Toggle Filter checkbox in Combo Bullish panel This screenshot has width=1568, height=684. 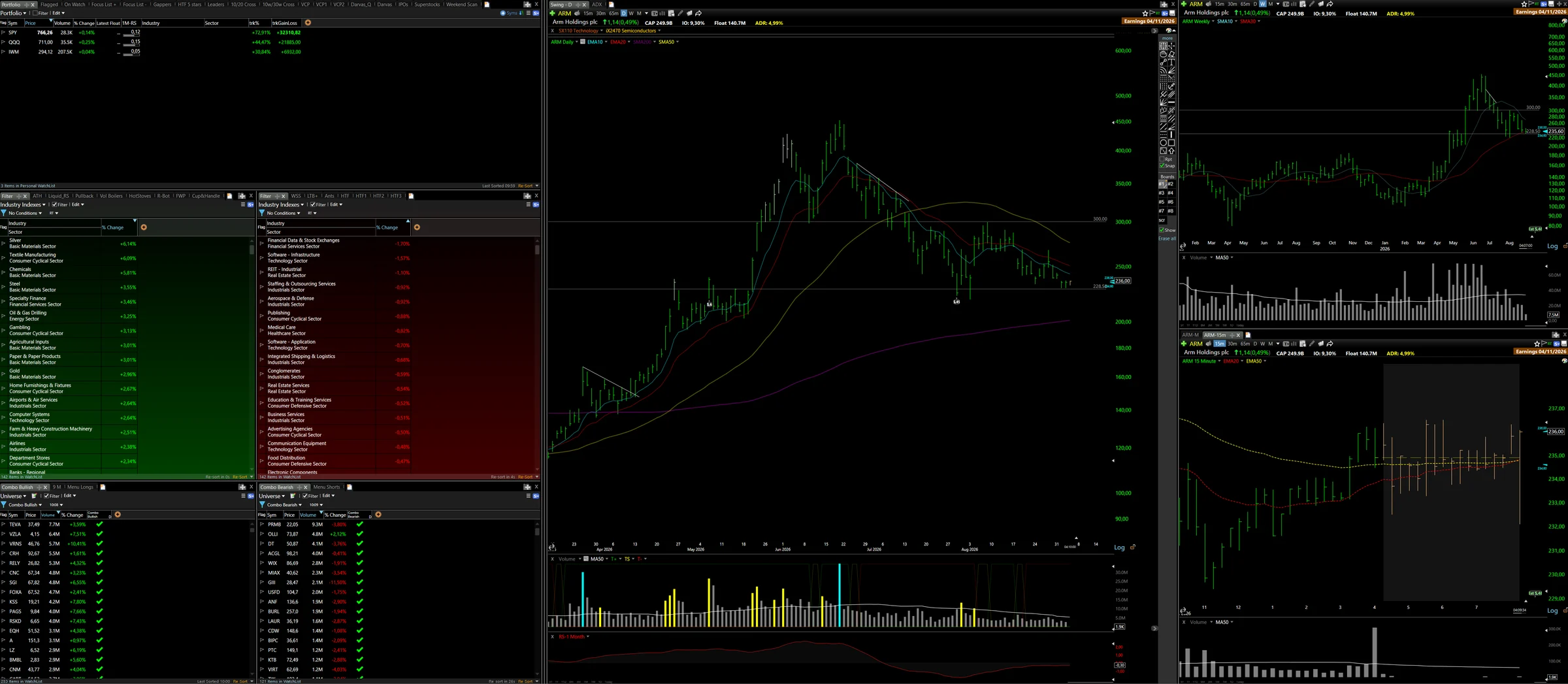pos(47,496)
